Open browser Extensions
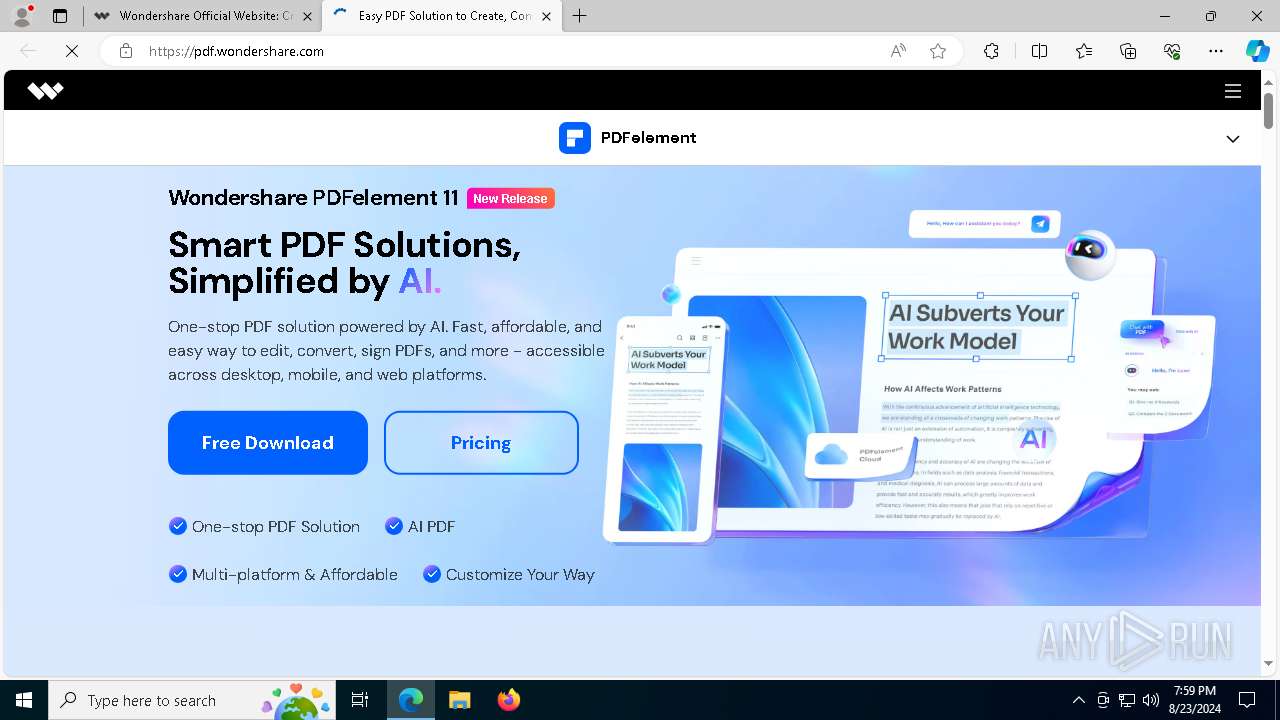 pos(991,51)
